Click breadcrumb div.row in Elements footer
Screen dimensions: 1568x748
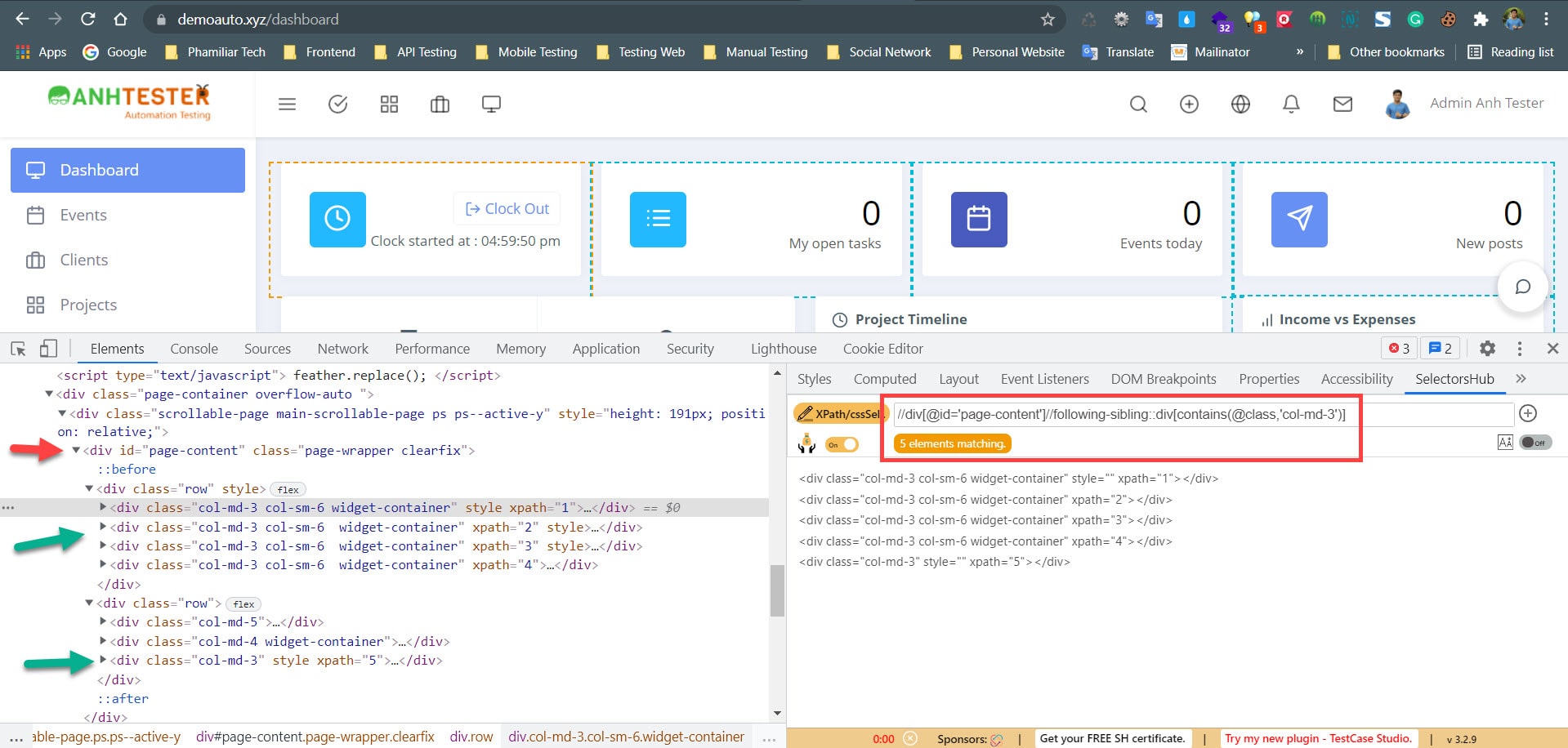(x=471, y=737)
